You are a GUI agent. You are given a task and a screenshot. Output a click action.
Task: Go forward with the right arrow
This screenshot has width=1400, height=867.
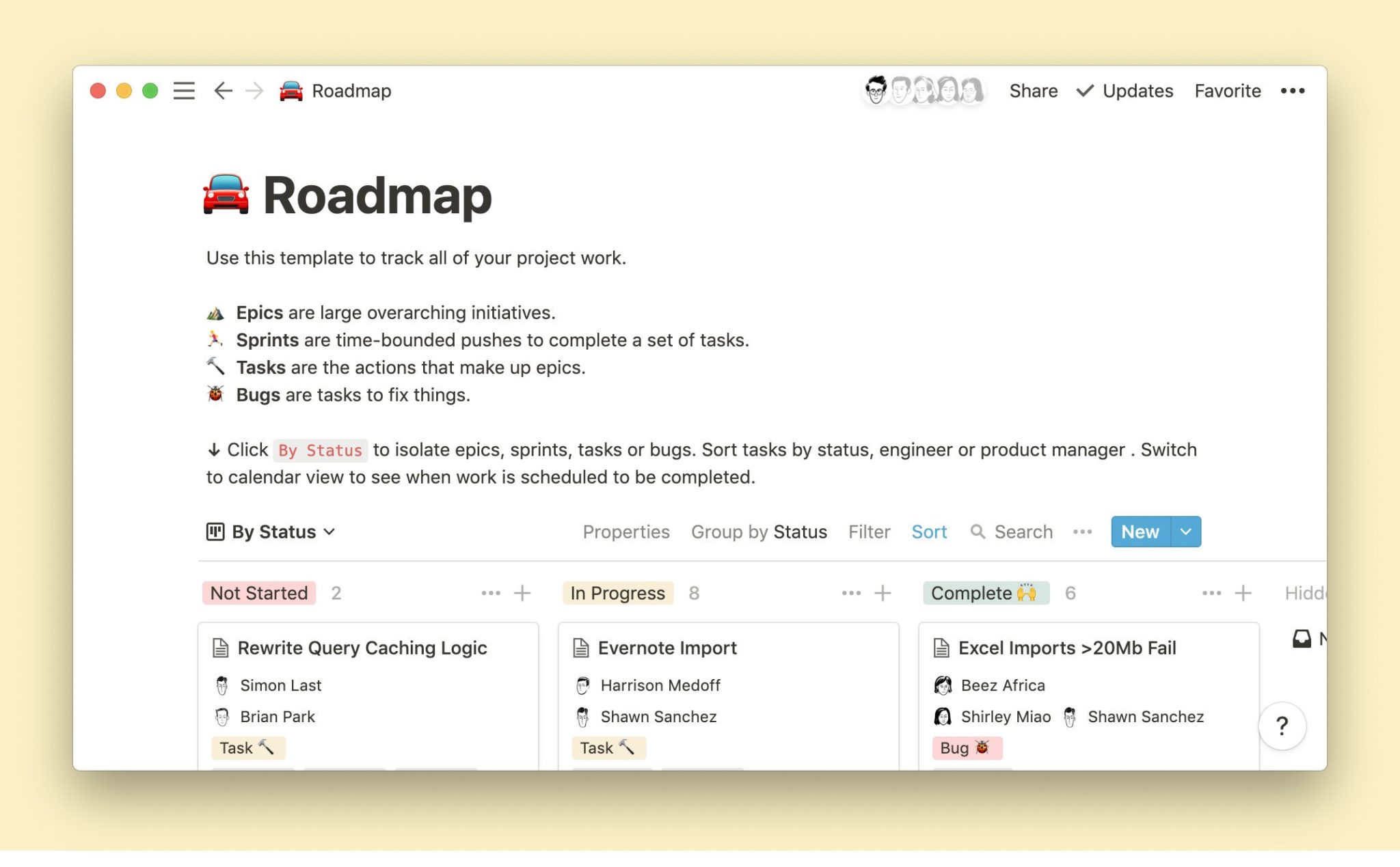(x=254, y=91)
